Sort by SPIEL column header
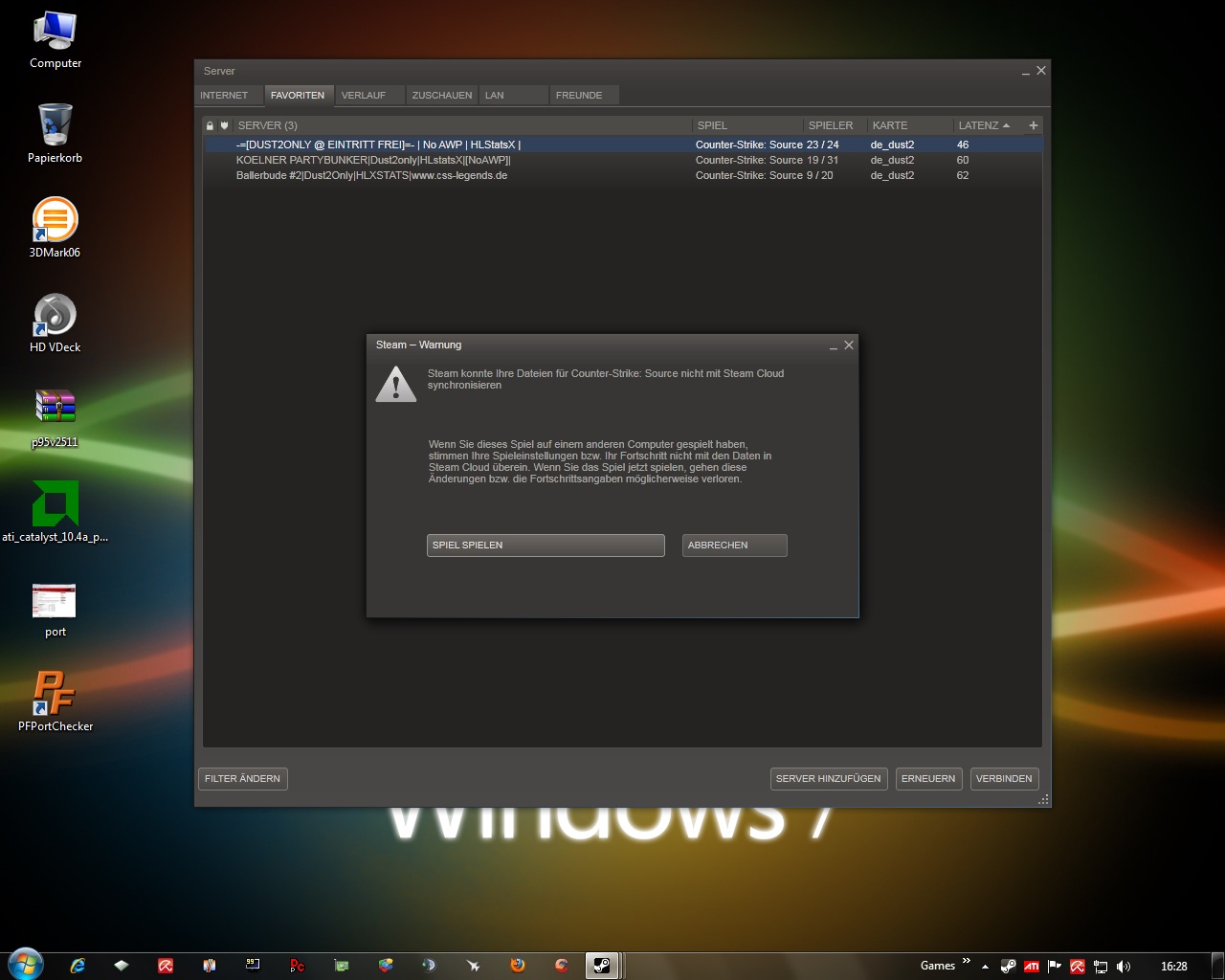Image resolution: width=1225 pixels, height=980 pixels. pyautogui.click(x=748, y=125)
